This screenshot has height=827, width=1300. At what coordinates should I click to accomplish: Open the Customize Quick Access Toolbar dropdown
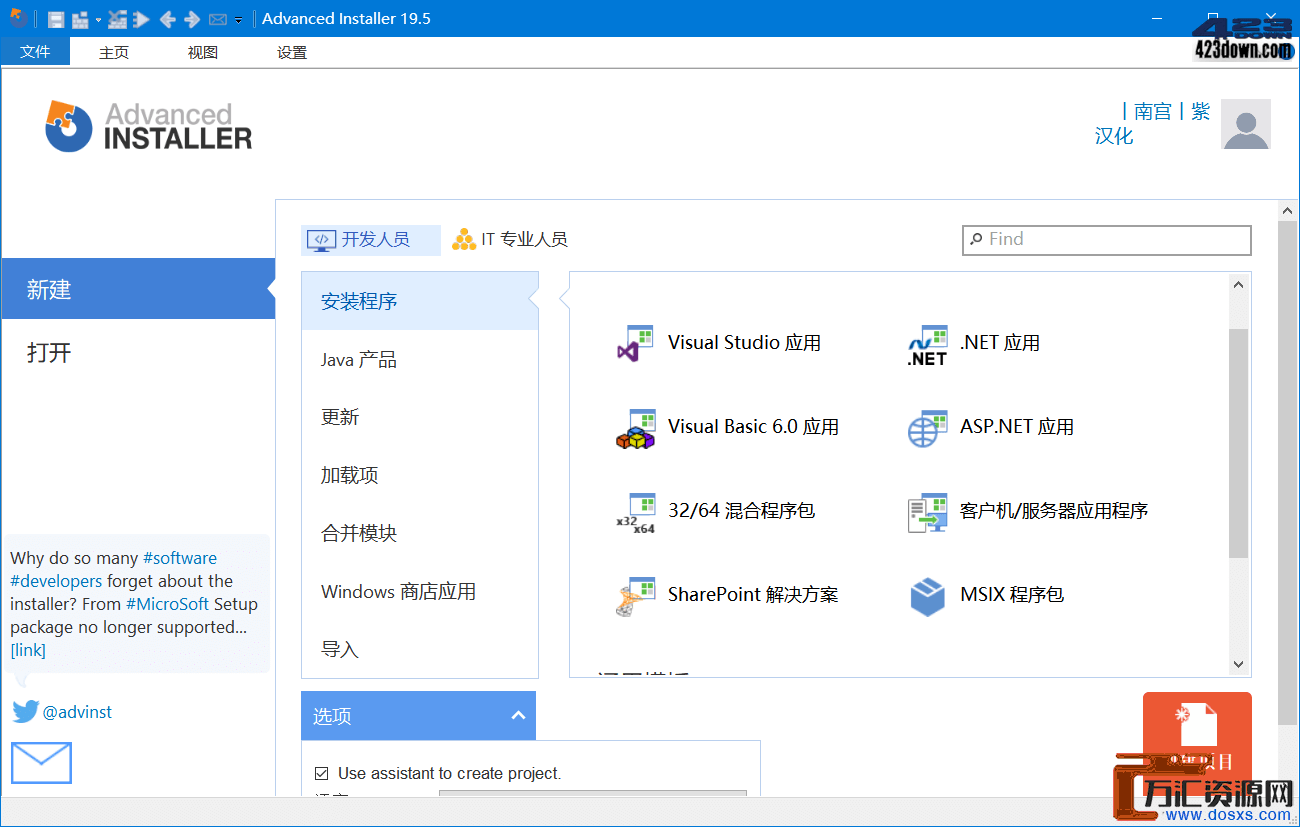coord(238,20)
